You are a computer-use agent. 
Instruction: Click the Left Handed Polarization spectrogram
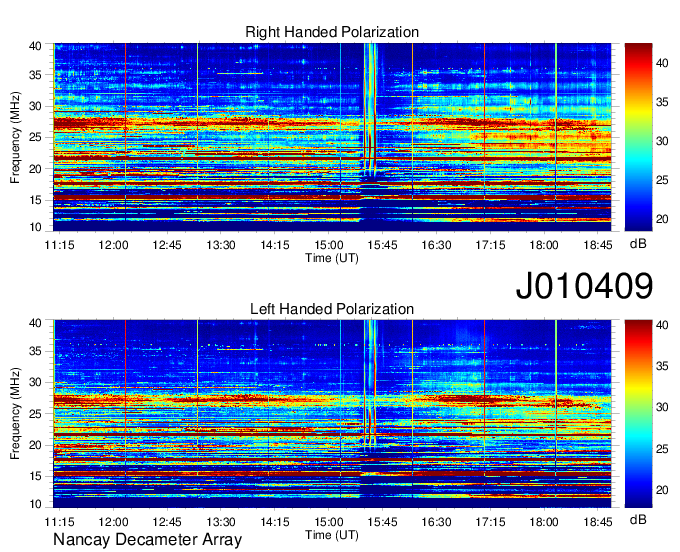click(x=332, y=414)
